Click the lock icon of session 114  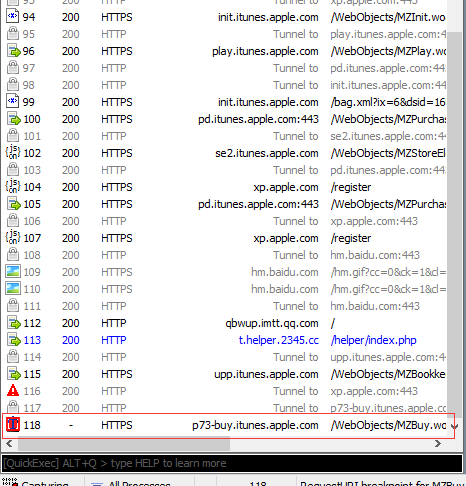(13, 357)
